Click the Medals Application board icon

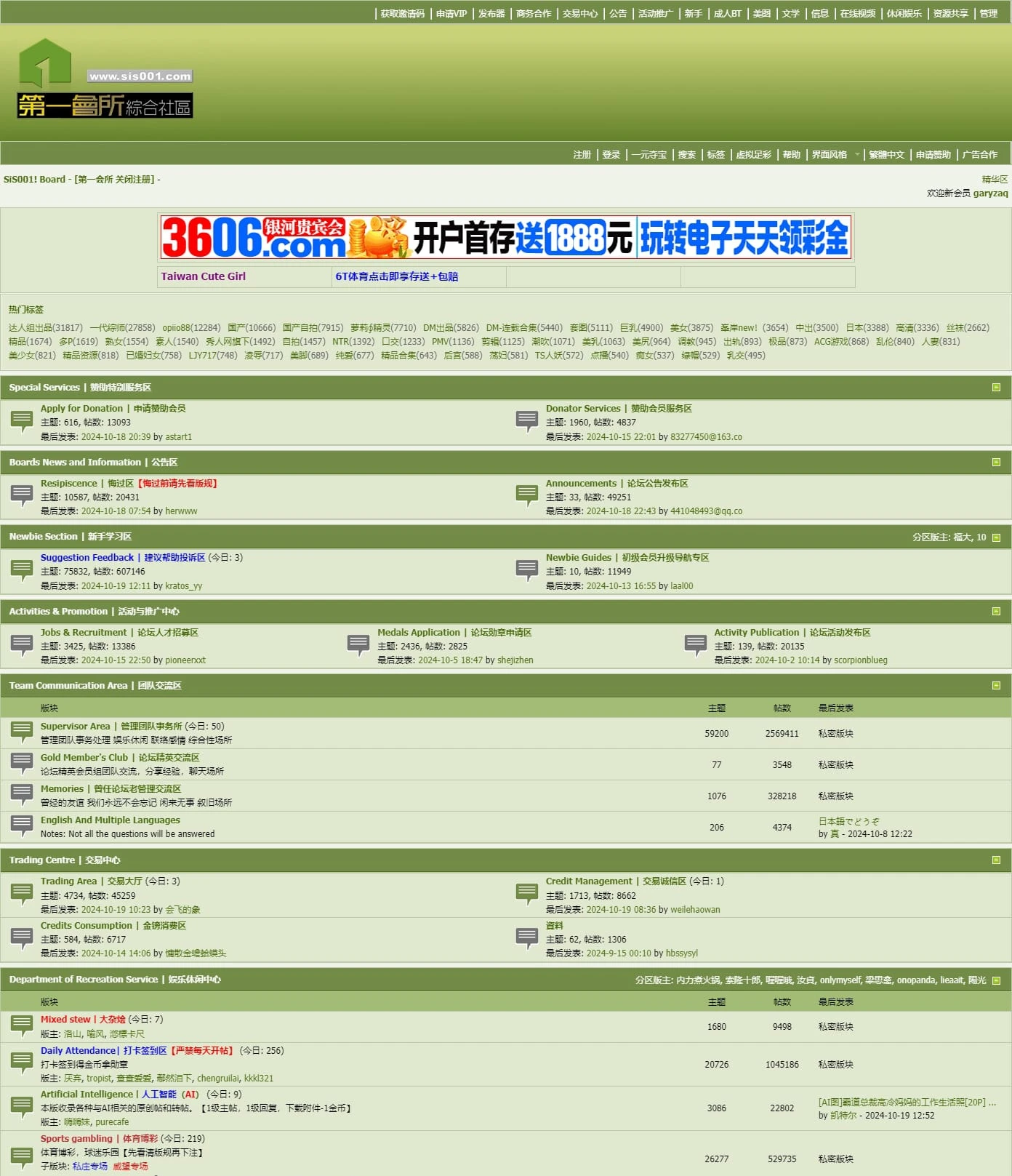click(x=358, y=644)
